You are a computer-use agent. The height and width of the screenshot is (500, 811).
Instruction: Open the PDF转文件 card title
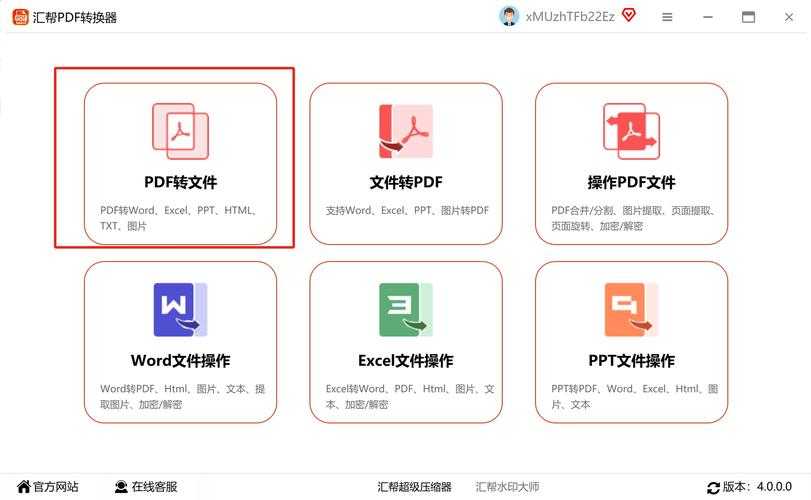tap(181, 182)
